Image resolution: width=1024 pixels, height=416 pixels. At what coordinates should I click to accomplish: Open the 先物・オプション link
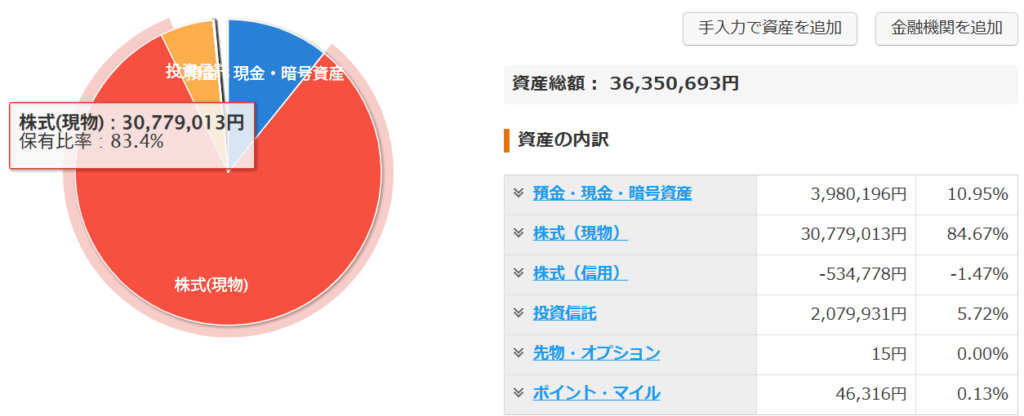click(596, 353)
